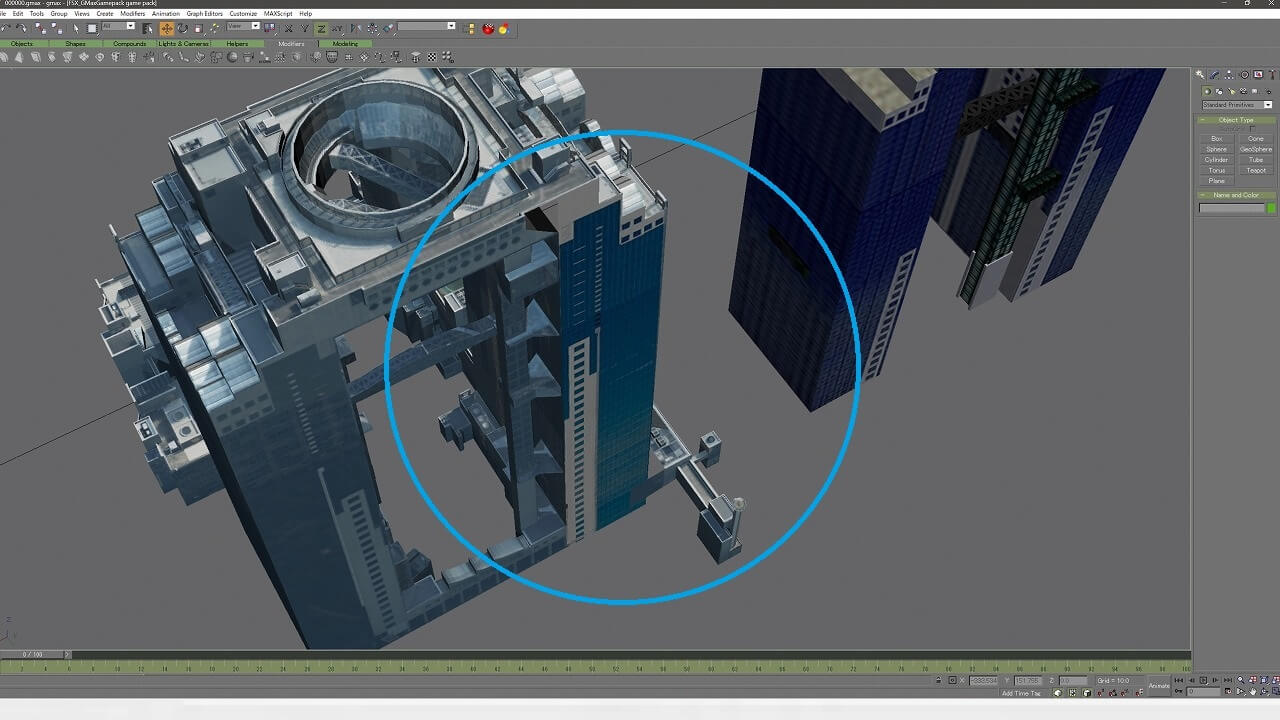Viewport: 1280px width, 720px height.
Task: Click the Sphere primitive button
Action: point(1216,149)
